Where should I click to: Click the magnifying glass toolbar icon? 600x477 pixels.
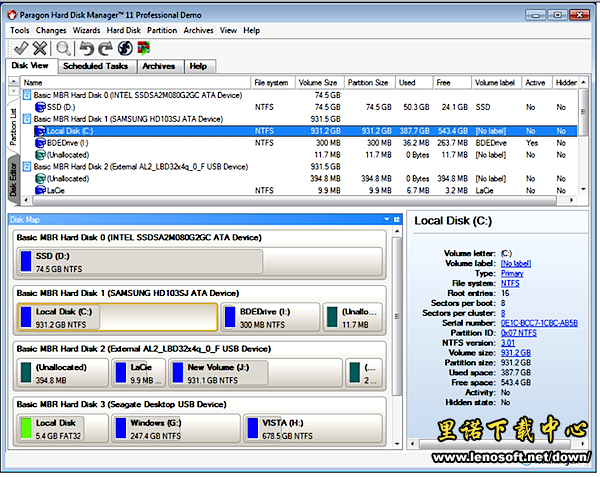64,49
